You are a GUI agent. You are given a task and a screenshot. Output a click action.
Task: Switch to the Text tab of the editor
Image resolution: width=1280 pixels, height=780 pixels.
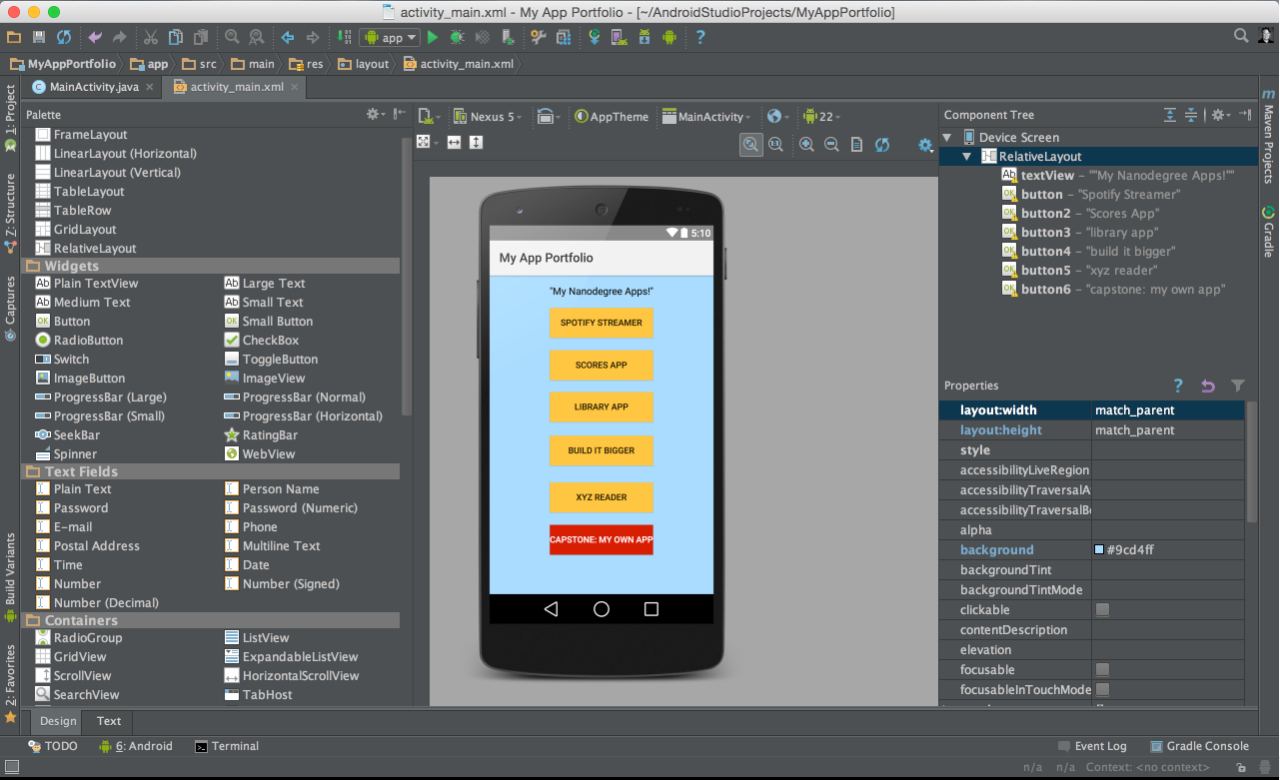[x=107, y=721]
